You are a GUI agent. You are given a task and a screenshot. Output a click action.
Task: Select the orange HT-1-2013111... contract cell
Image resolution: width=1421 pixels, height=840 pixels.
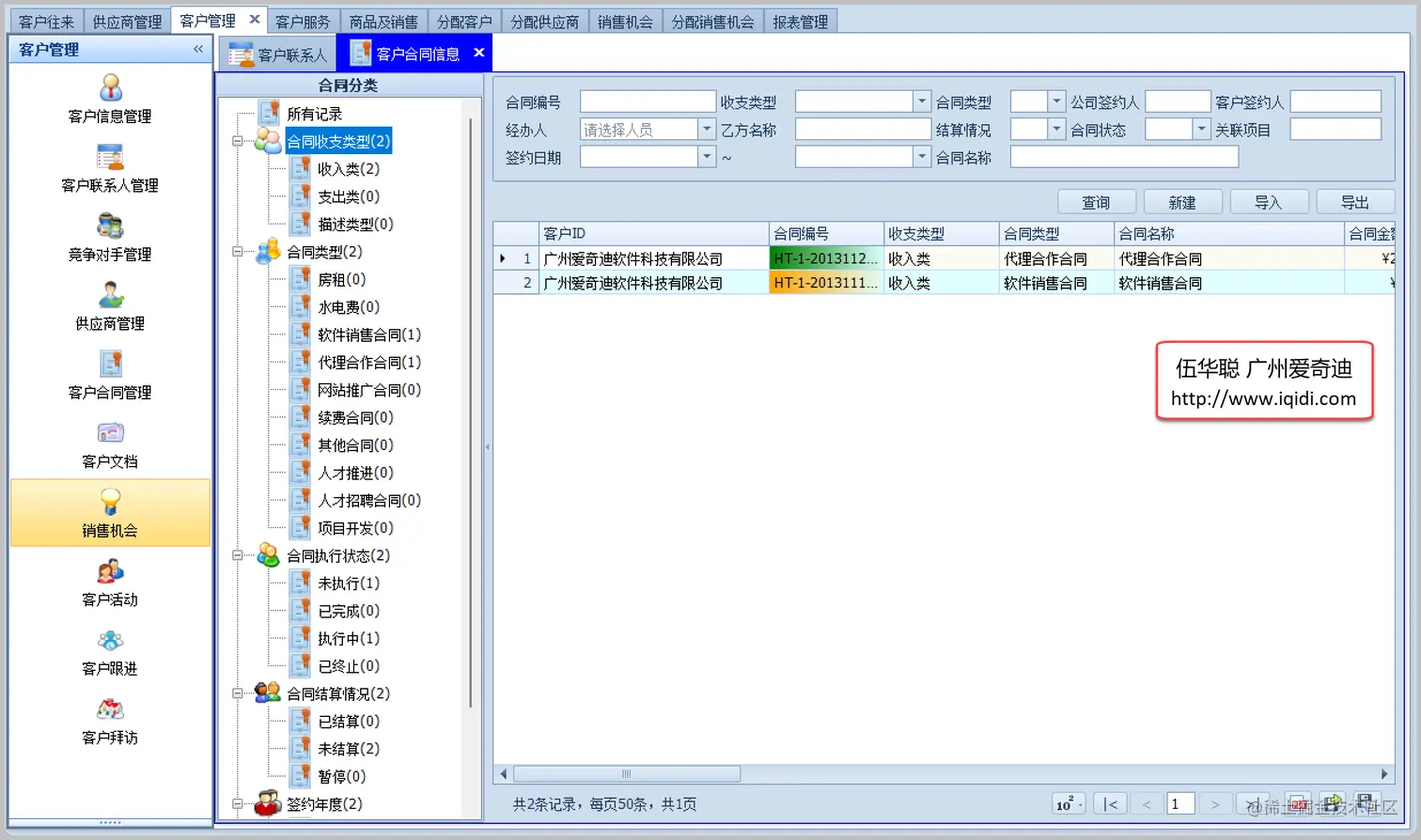click(826, 283)
